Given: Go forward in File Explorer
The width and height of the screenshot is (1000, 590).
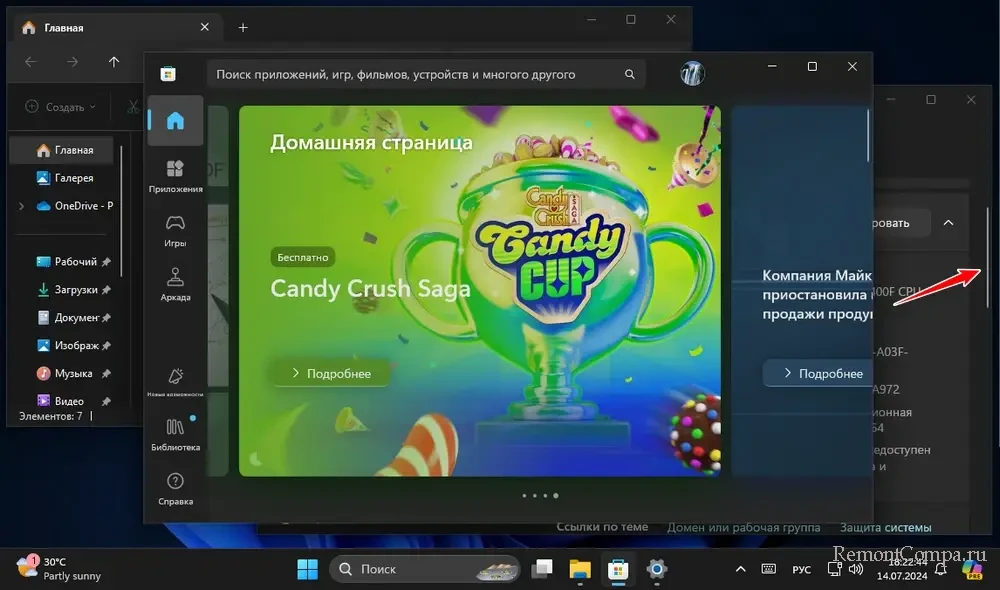Looking at the screenshot, I should [72, 62].
